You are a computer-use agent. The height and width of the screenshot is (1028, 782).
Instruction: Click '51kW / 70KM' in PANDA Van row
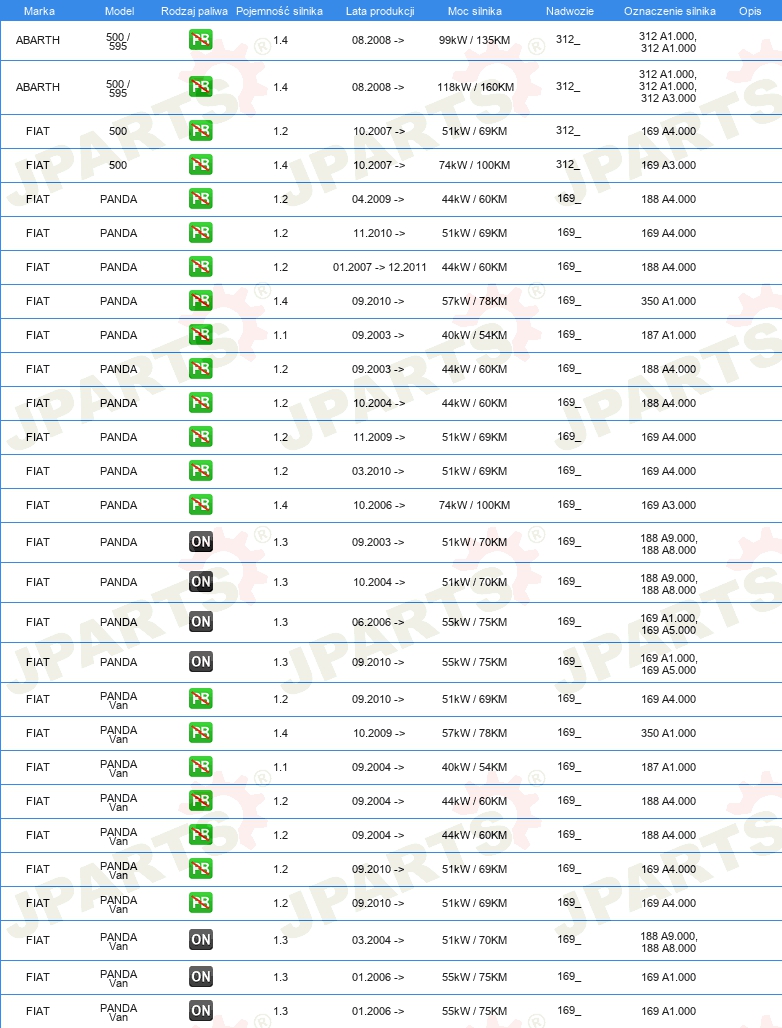pyautogui.click(x=475, y=939)
